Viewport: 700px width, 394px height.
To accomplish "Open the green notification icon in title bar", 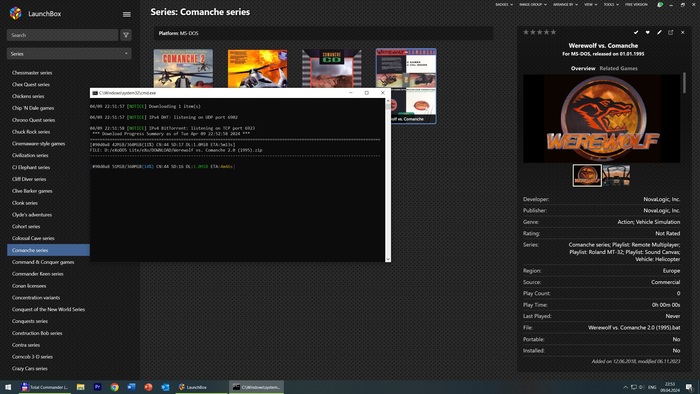I will [660, 4].
